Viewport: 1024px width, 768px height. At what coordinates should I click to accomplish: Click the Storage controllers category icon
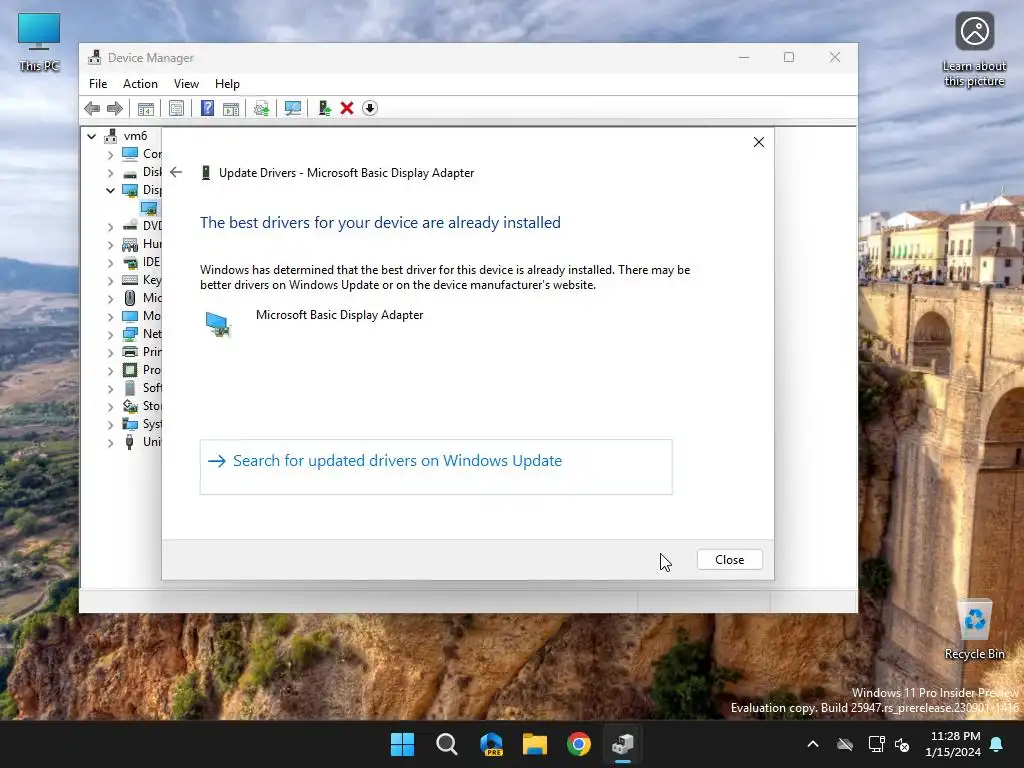130,406
